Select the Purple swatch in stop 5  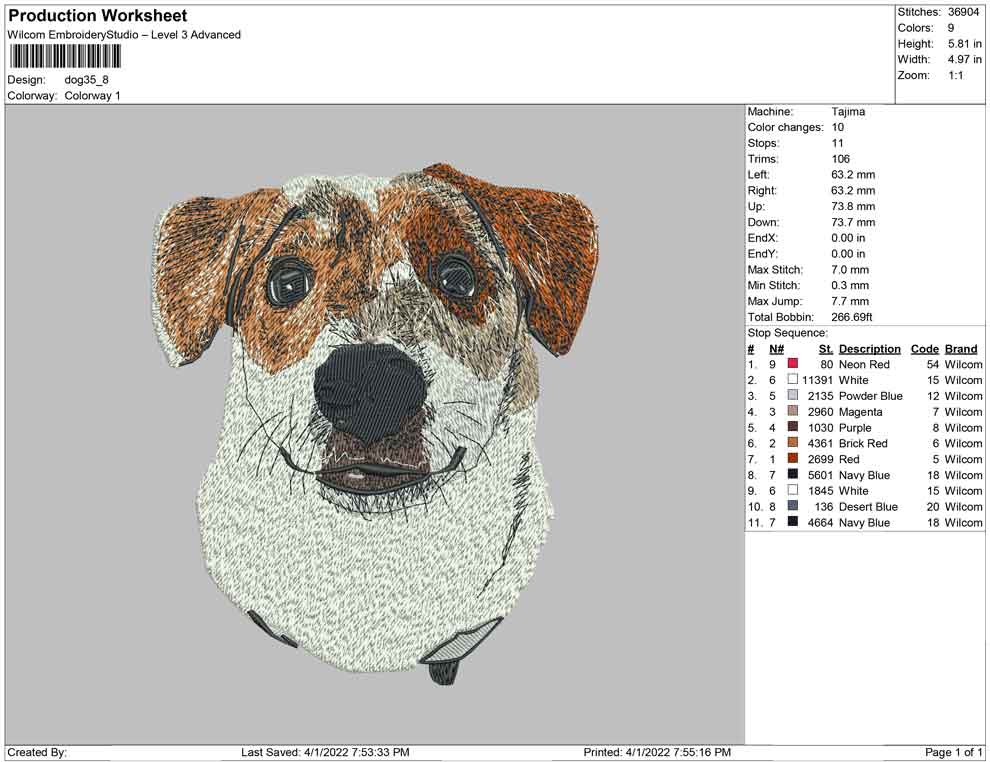(x=793, y=428)
